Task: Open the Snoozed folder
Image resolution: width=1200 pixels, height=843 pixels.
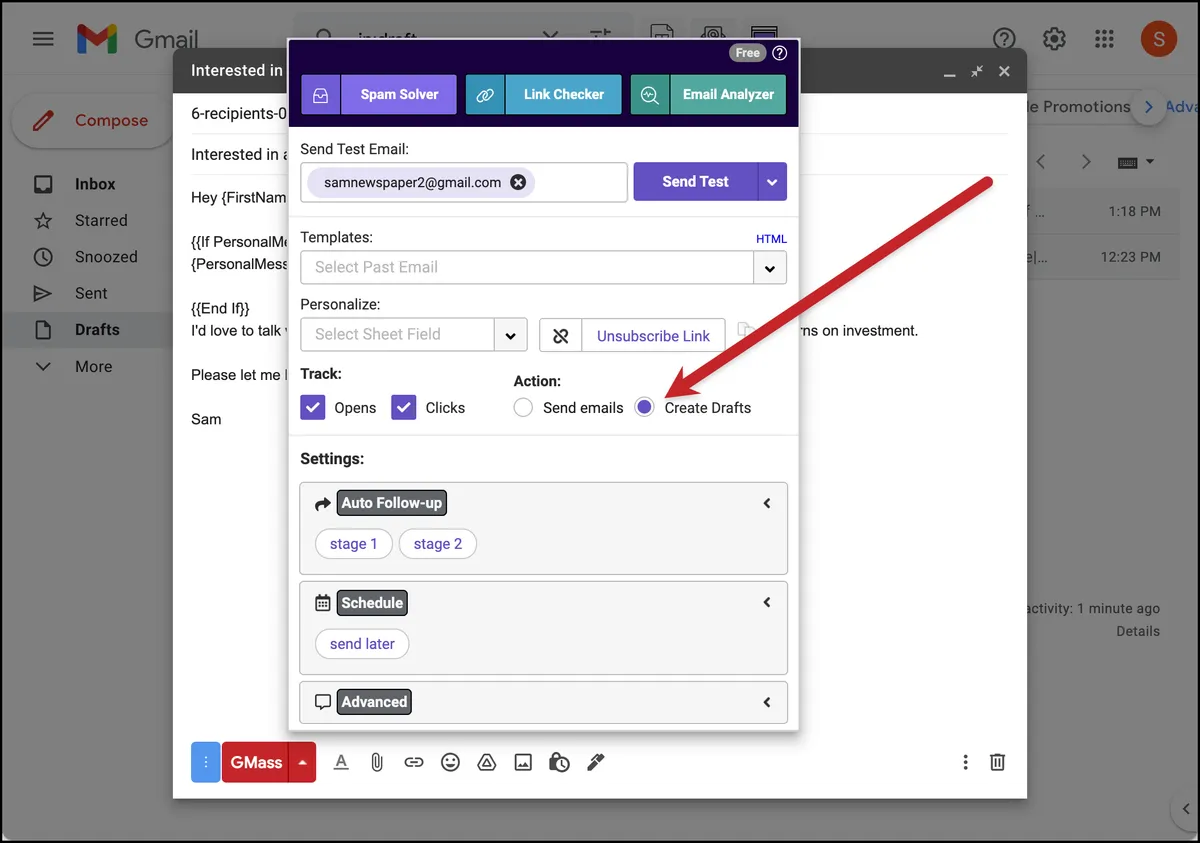Action: click(x=106, y=257)
